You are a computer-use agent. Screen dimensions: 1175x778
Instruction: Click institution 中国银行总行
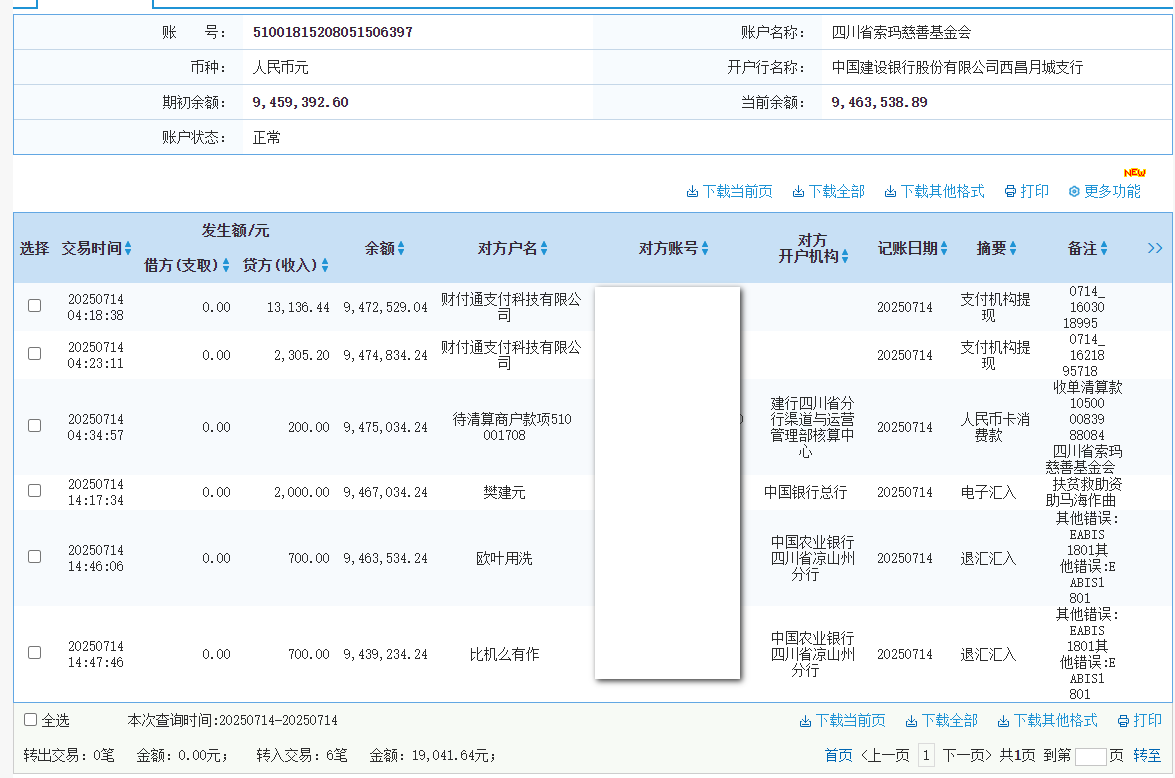806,492
